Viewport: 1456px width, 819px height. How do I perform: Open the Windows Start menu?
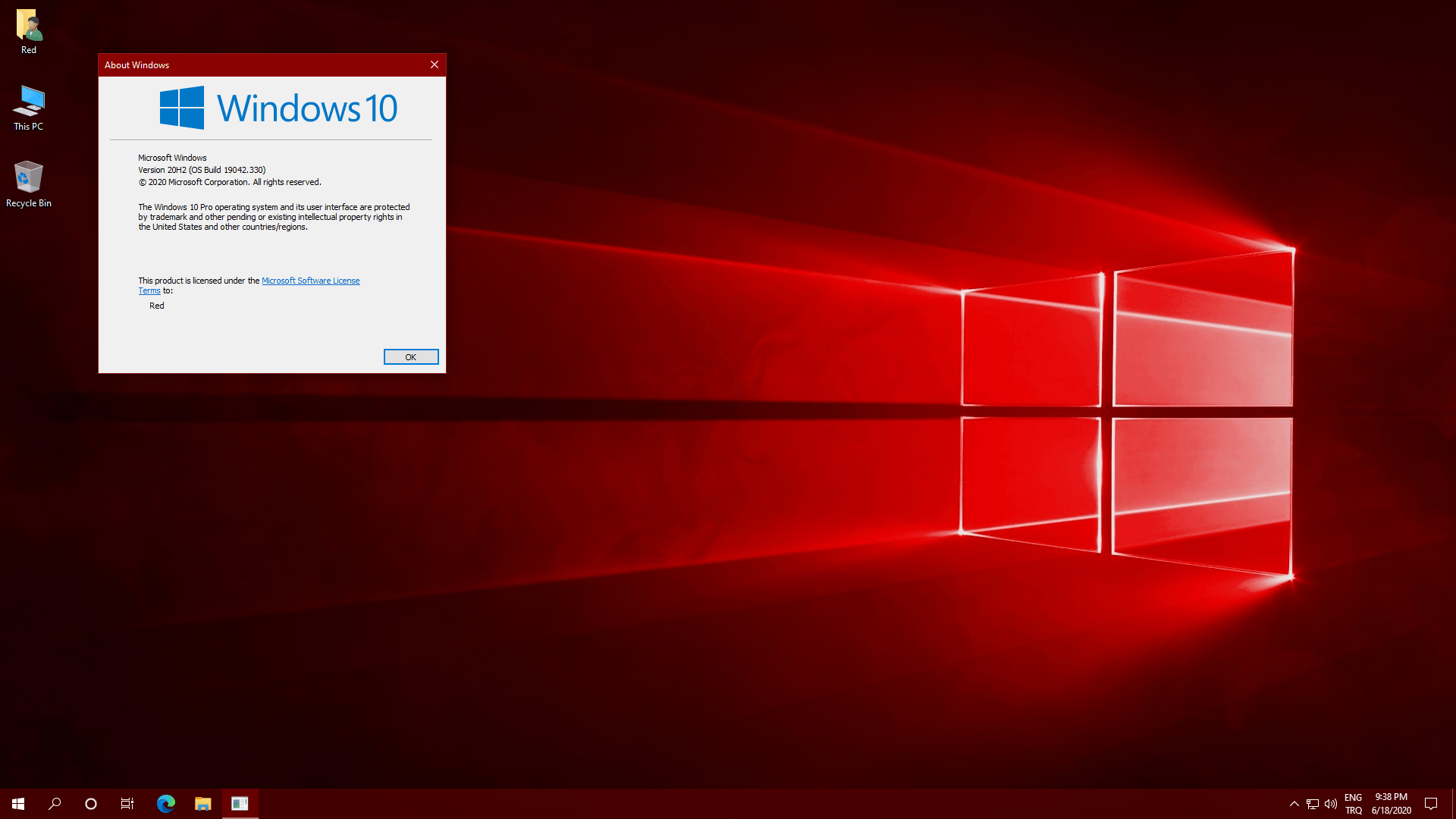point(18,804)
